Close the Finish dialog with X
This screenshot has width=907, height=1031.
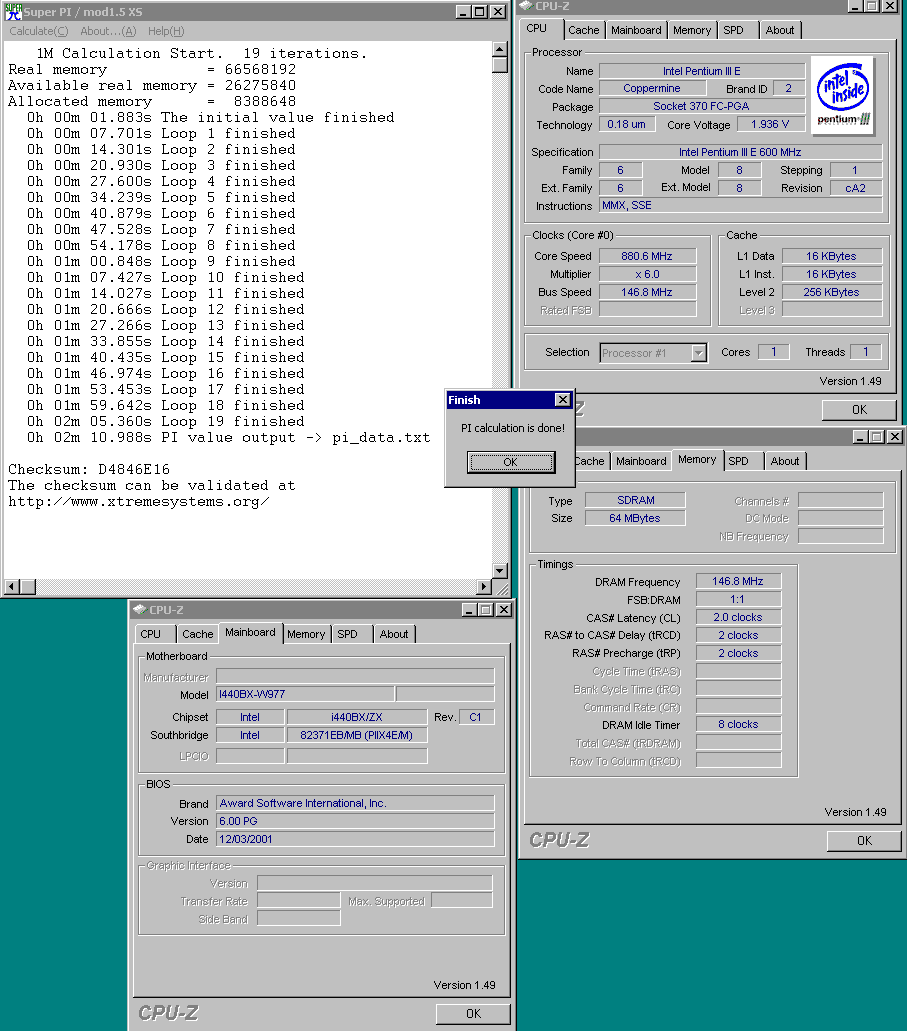[563, 400]
